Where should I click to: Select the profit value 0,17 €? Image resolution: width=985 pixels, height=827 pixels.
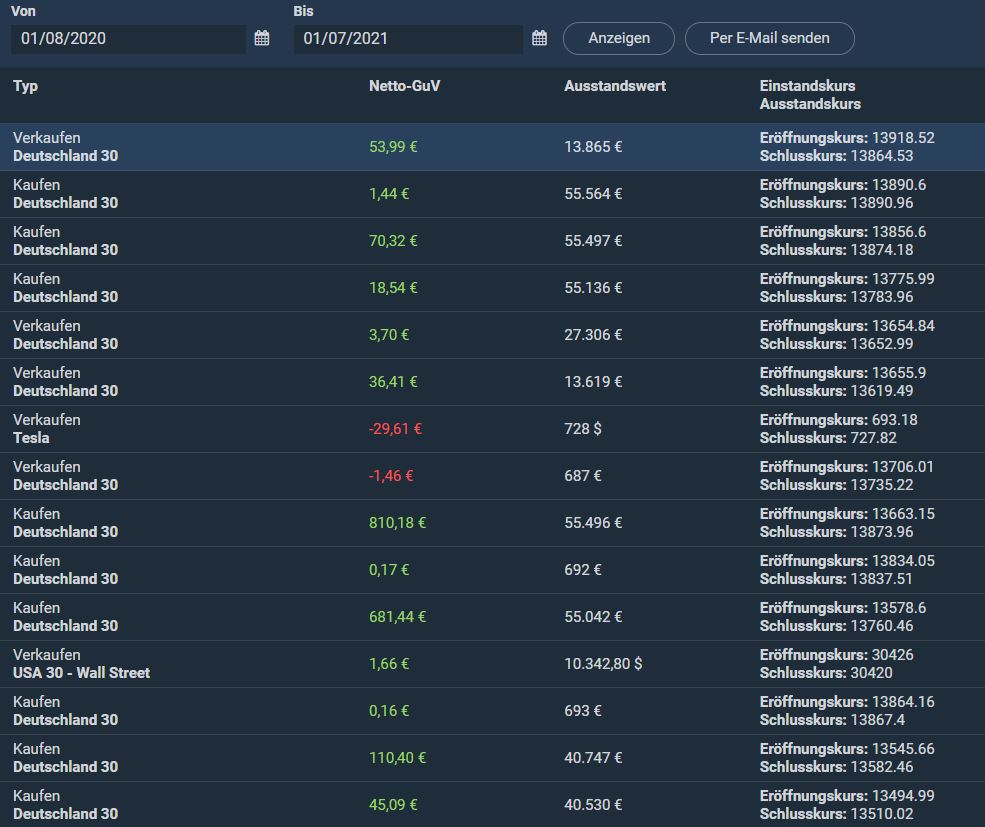coord(389,570)
